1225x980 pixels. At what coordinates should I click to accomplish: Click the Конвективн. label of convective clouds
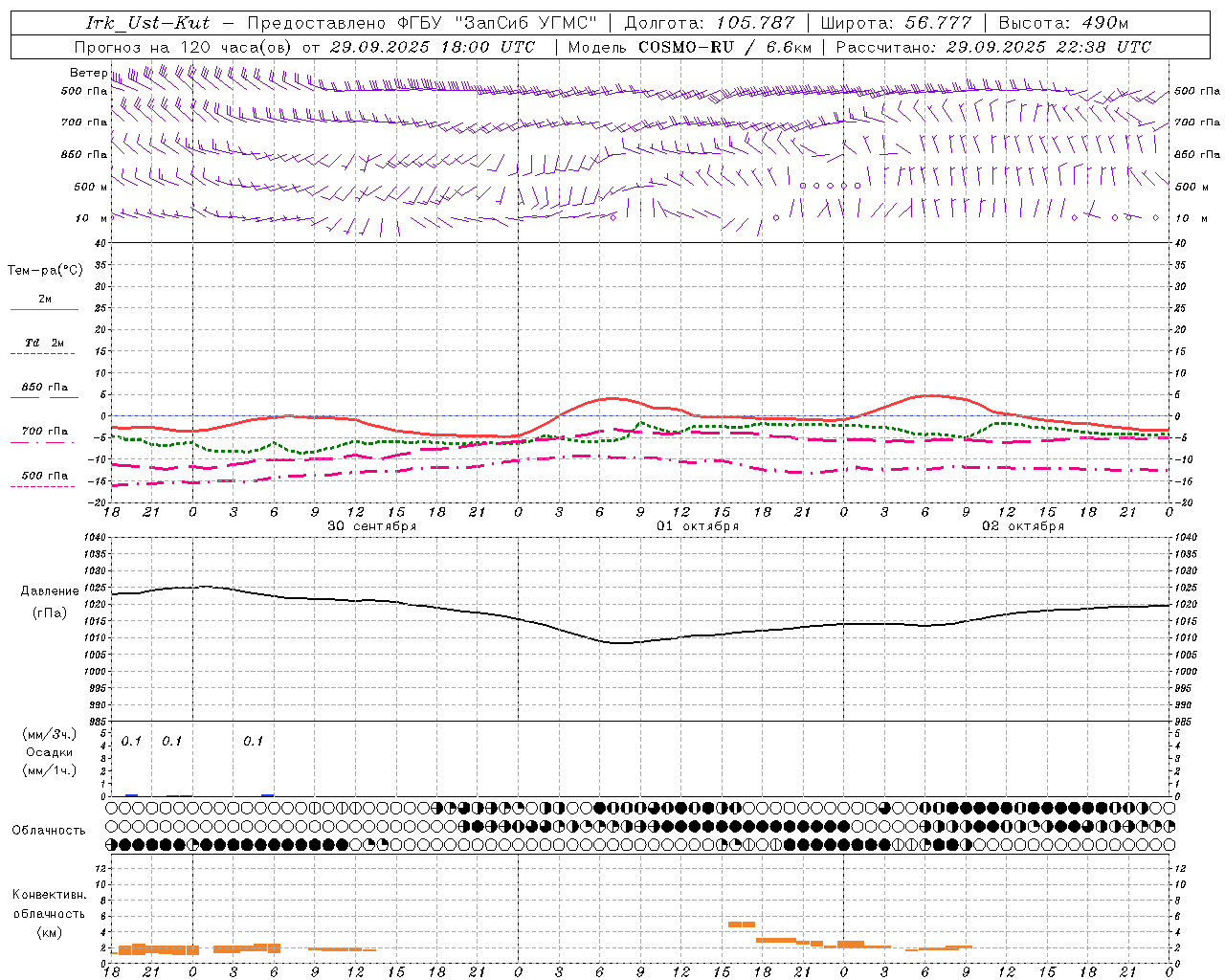click(x=49, y=895)
